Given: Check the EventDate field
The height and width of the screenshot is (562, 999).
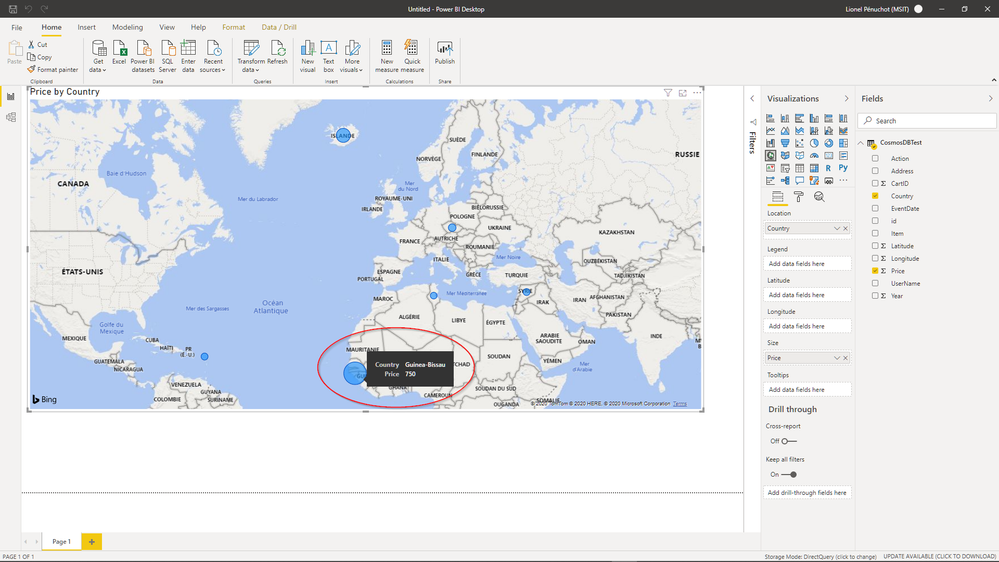Looking at the screenshot, I should click(x=875, y=208).
